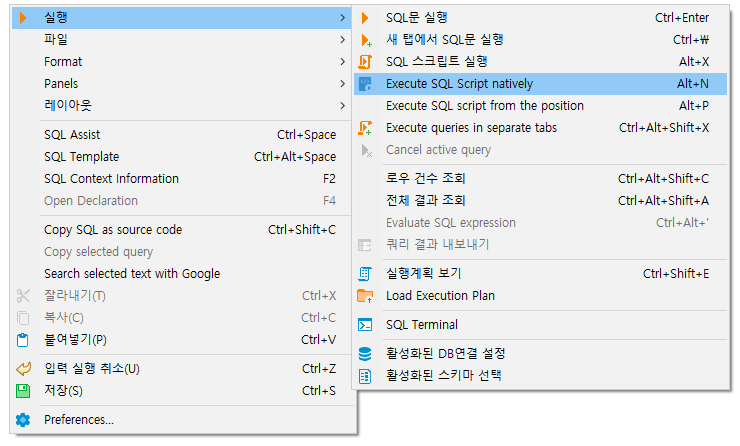This screenshot has width=740, height=446.
Task: Expand the 실행 submenu arrow
Action: point(343,18)
